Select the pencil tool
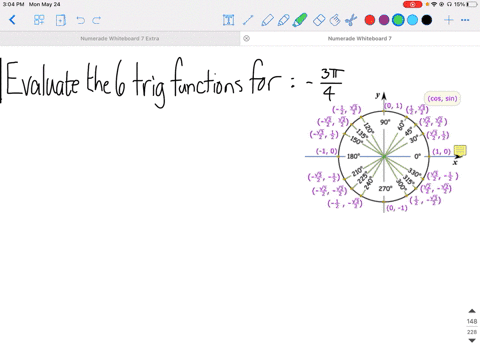This screenshot has width=480, height=360. pyautogui.click(x=283, y=20)
